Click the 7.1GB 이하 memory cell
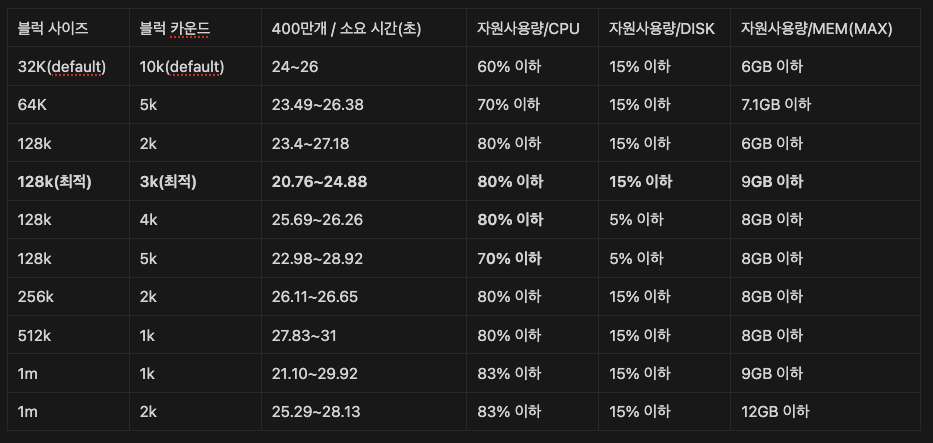Screen dimensions: 933x443 pos(825,105)
